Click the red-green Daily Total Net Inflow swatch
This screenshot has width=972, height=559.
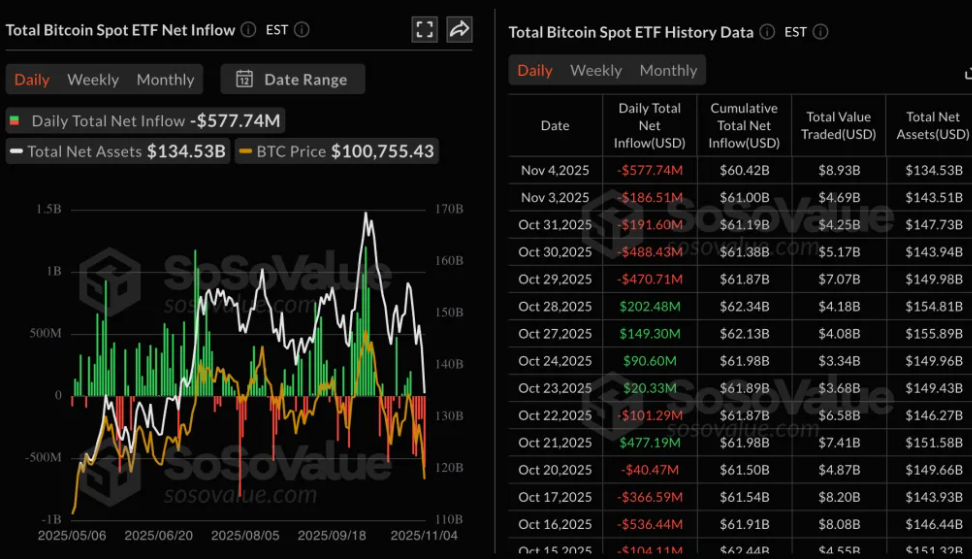point(15,121)
